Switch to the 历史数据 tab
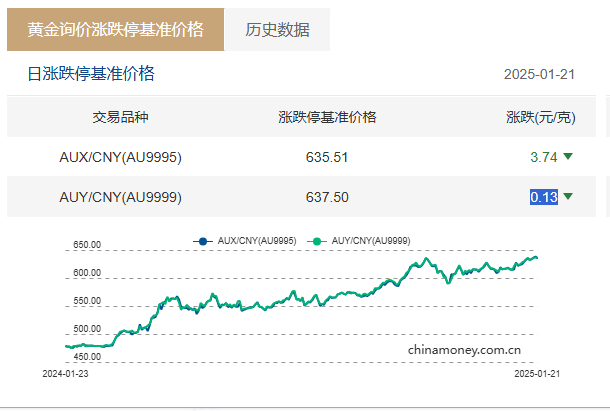Viewport: 610px width, 411px height. click(x=277, y=30)
